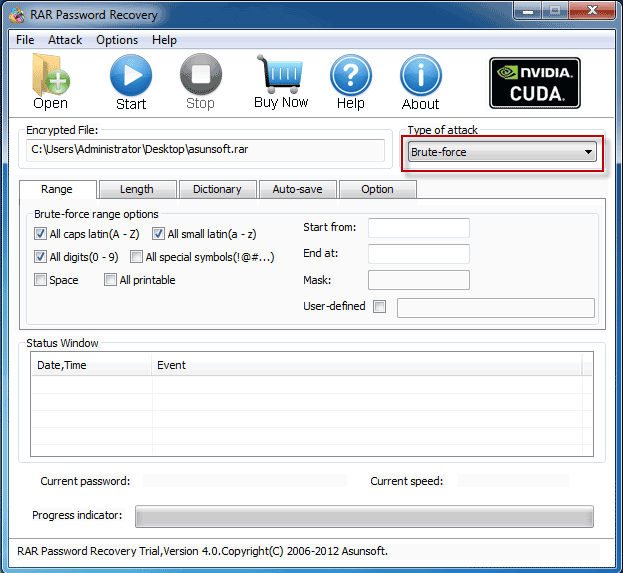Minimize the RAR Password Recovery window

528,11
